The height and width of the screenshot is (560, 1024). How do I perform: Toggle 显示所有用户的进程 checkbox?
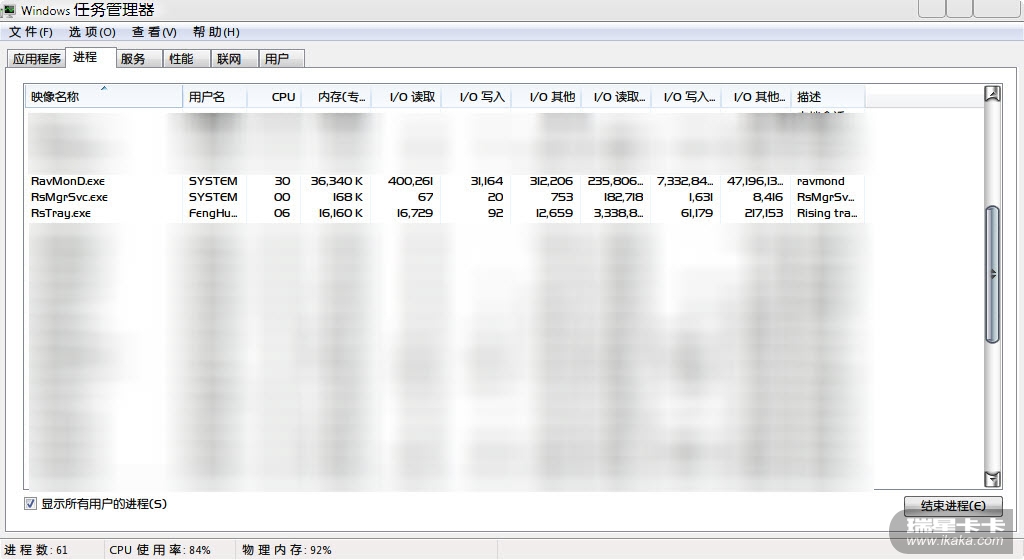tap(30, 504)
